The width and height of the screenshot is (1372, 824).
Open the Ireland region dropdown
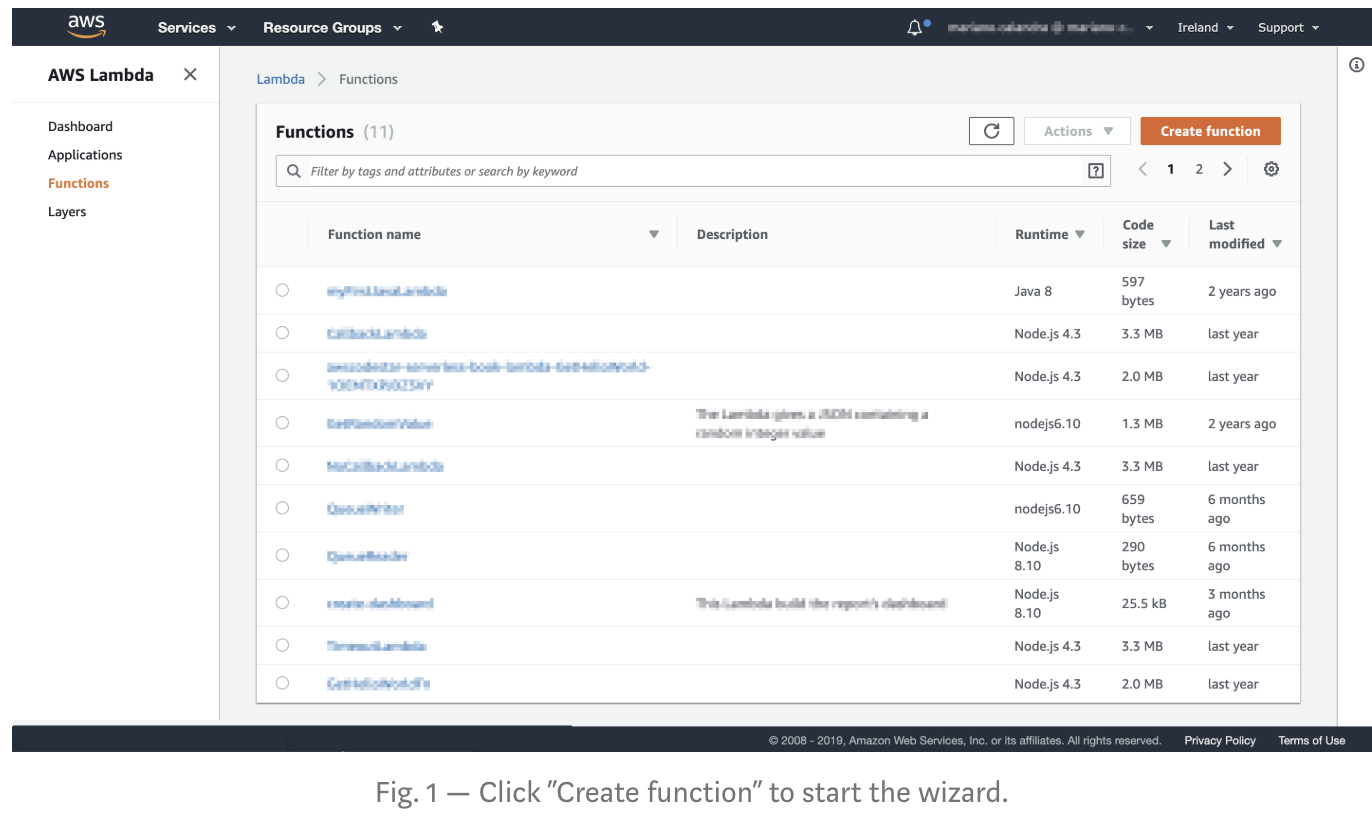coord(1205,28)
